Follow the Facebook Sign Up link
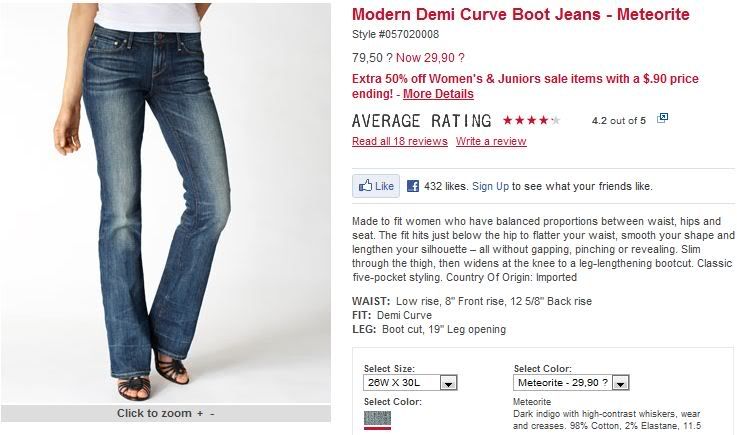Screen dimensions: 737x435 coord(490,186)
